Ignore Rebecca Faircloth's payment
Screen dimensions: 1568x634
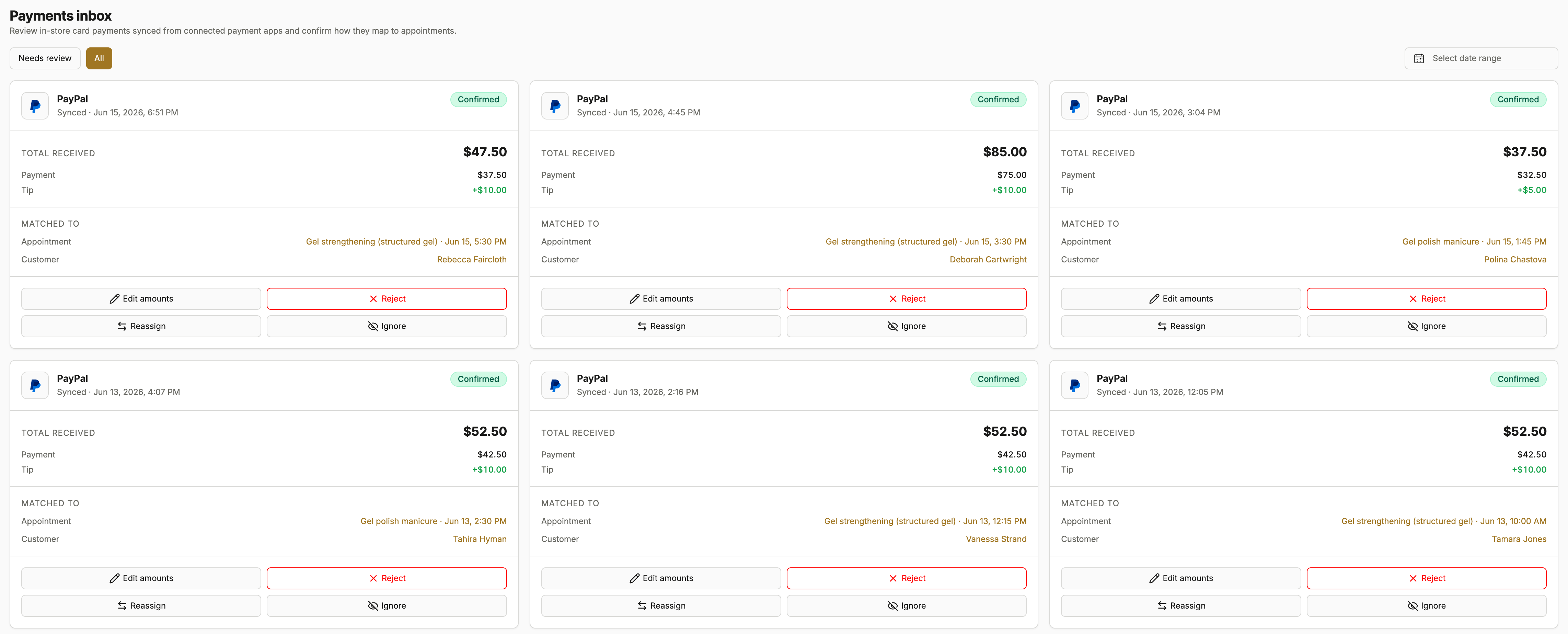(387, 326)
